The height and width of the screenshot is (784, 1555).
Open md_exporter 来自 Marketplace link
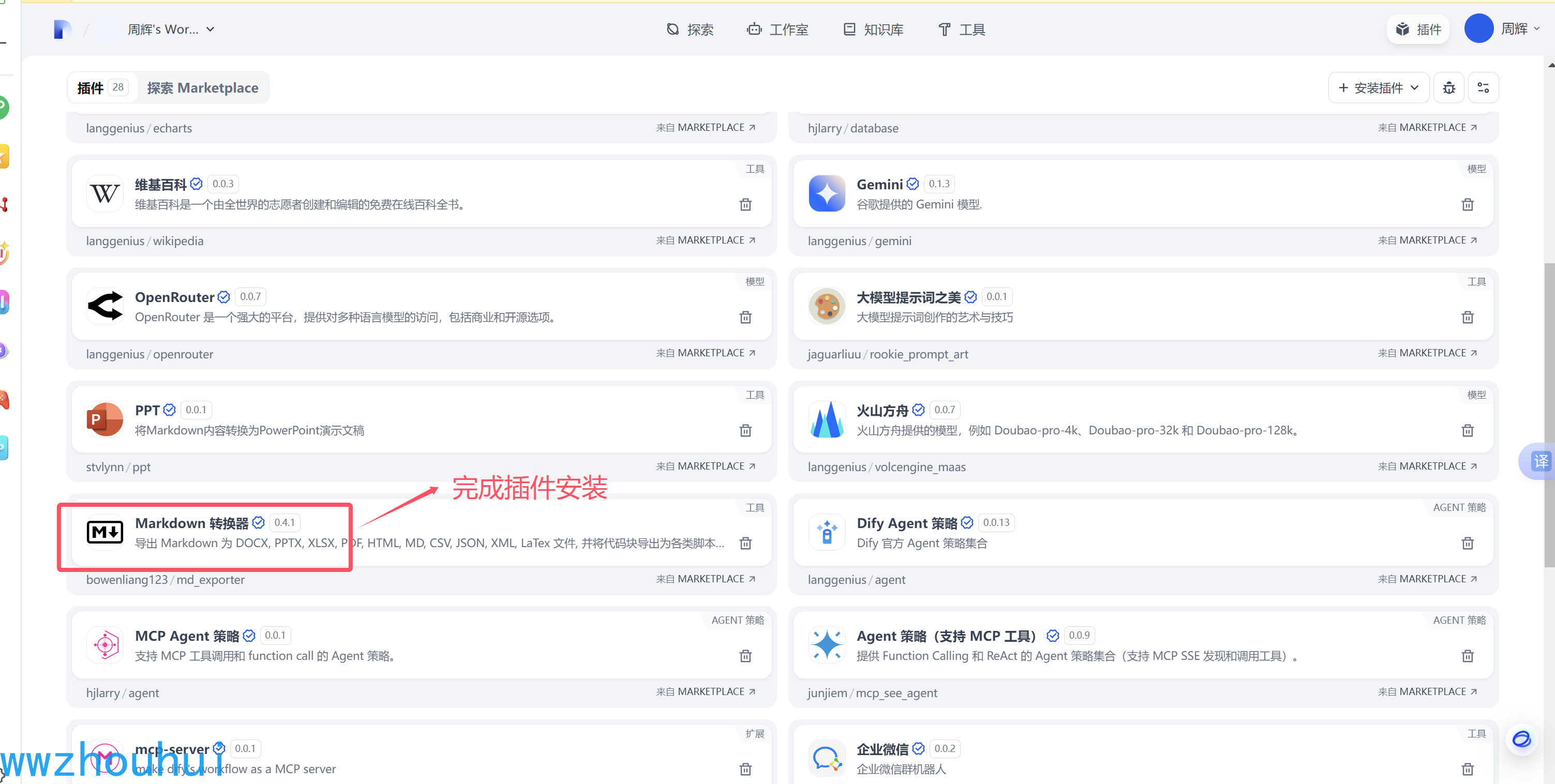(706, 579)
